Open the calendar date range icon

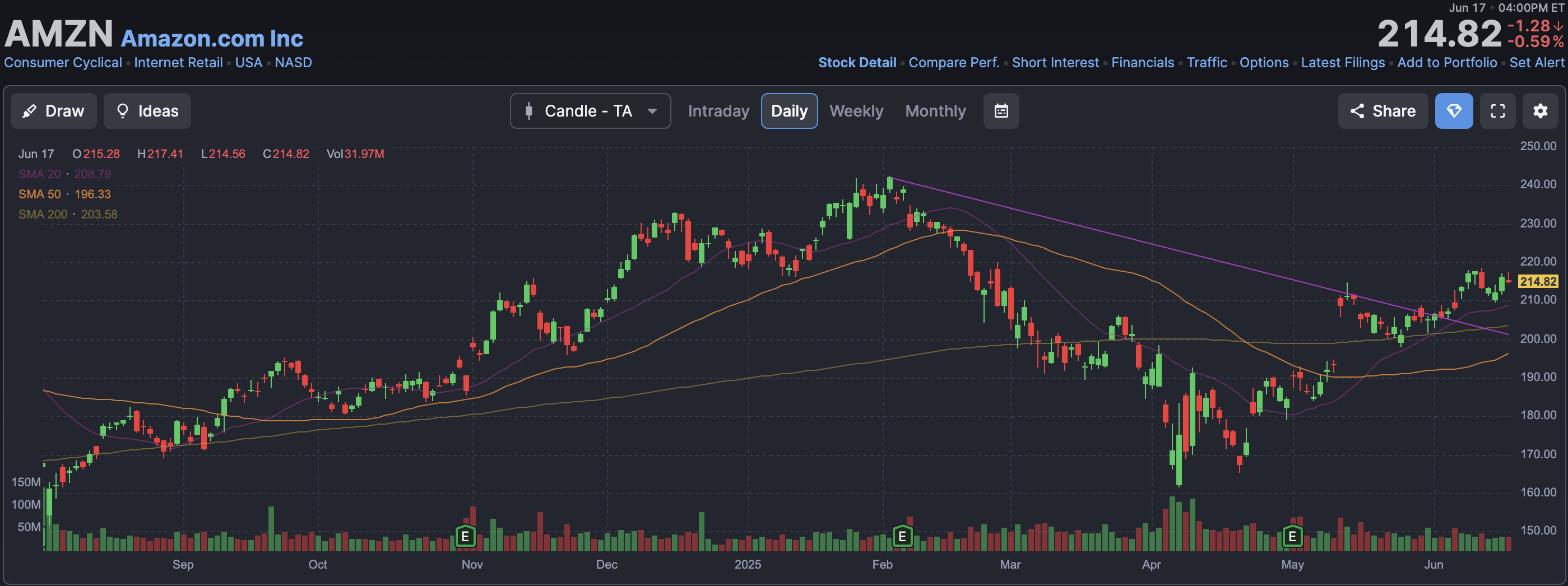1001,111
